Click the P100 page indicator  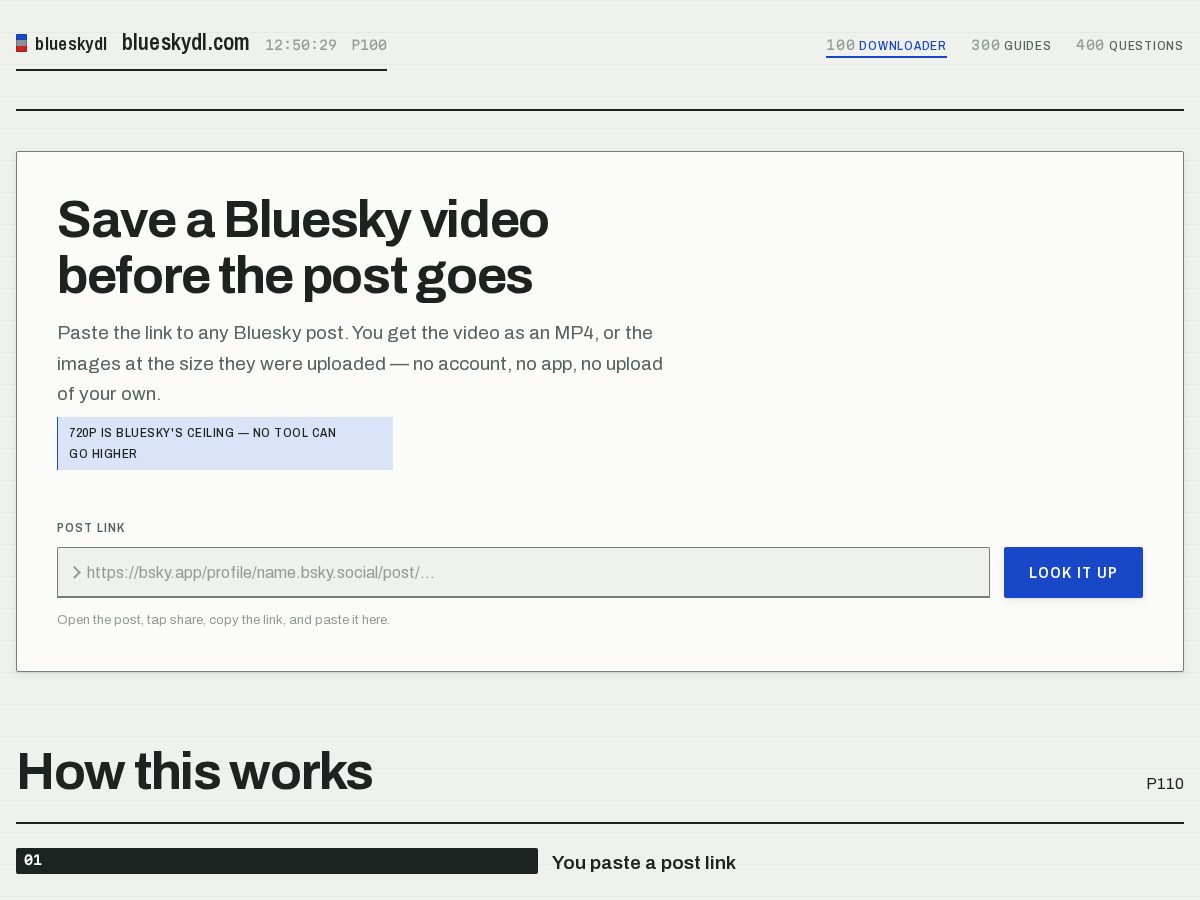click(x=369, y=45)
